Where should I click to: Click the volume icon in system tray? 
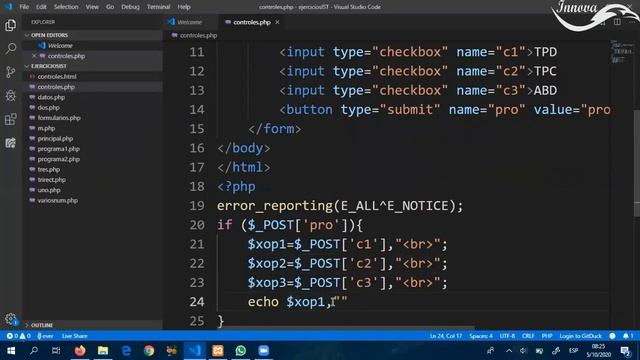click(524, 351)
